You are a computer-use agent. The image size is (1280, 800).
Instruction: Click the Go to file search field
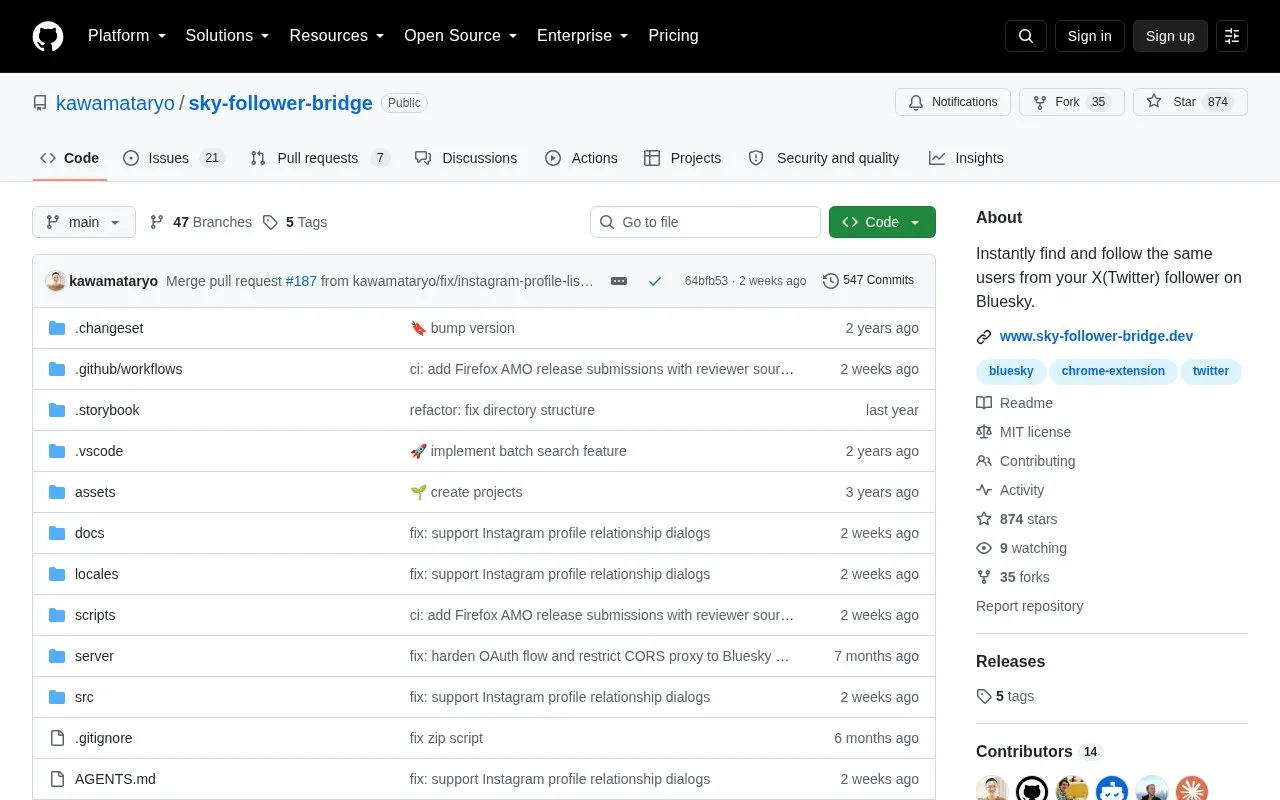pos(705,222)
